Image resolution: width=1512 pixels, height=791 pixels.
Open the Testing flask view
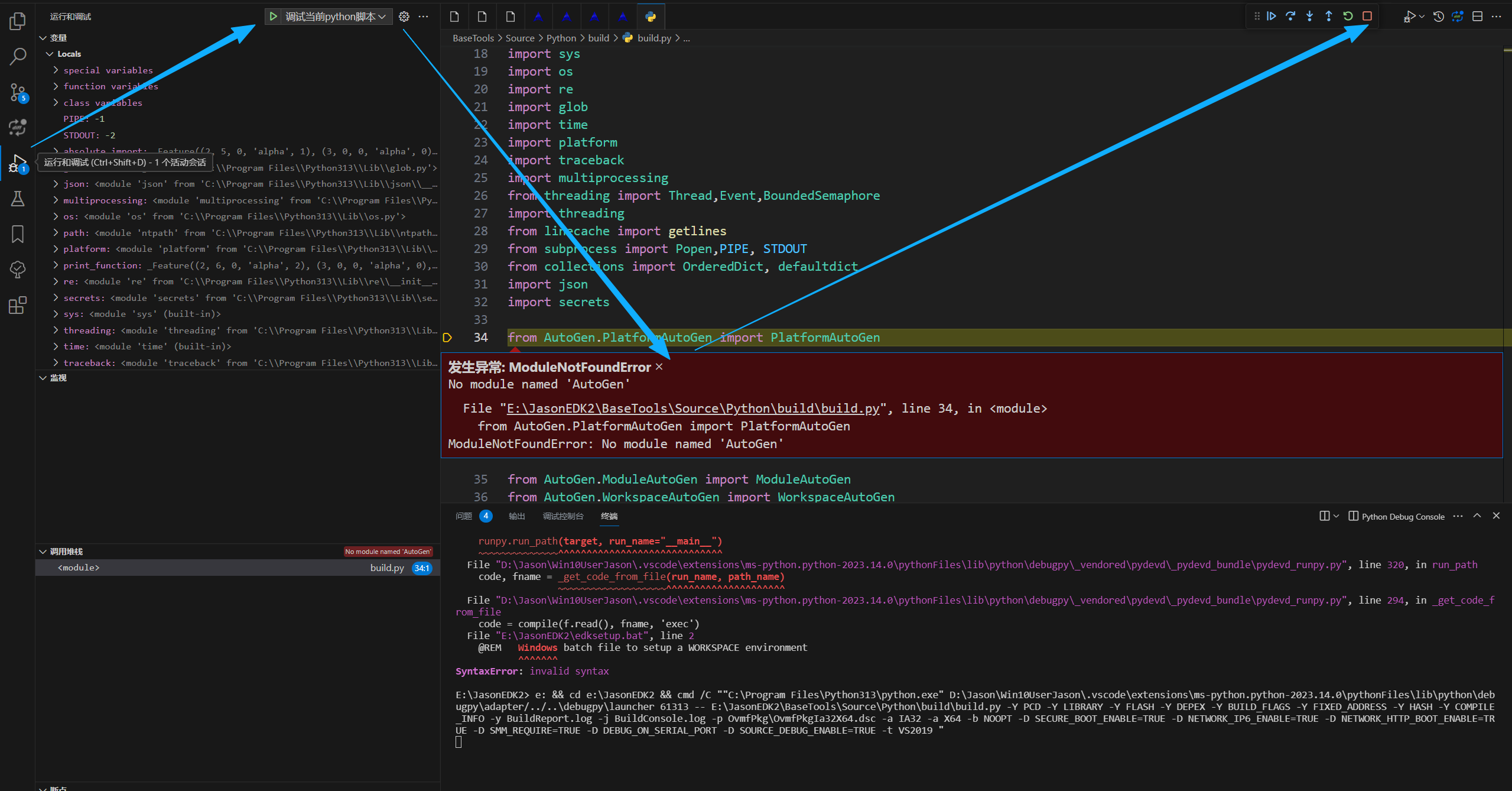18,199
